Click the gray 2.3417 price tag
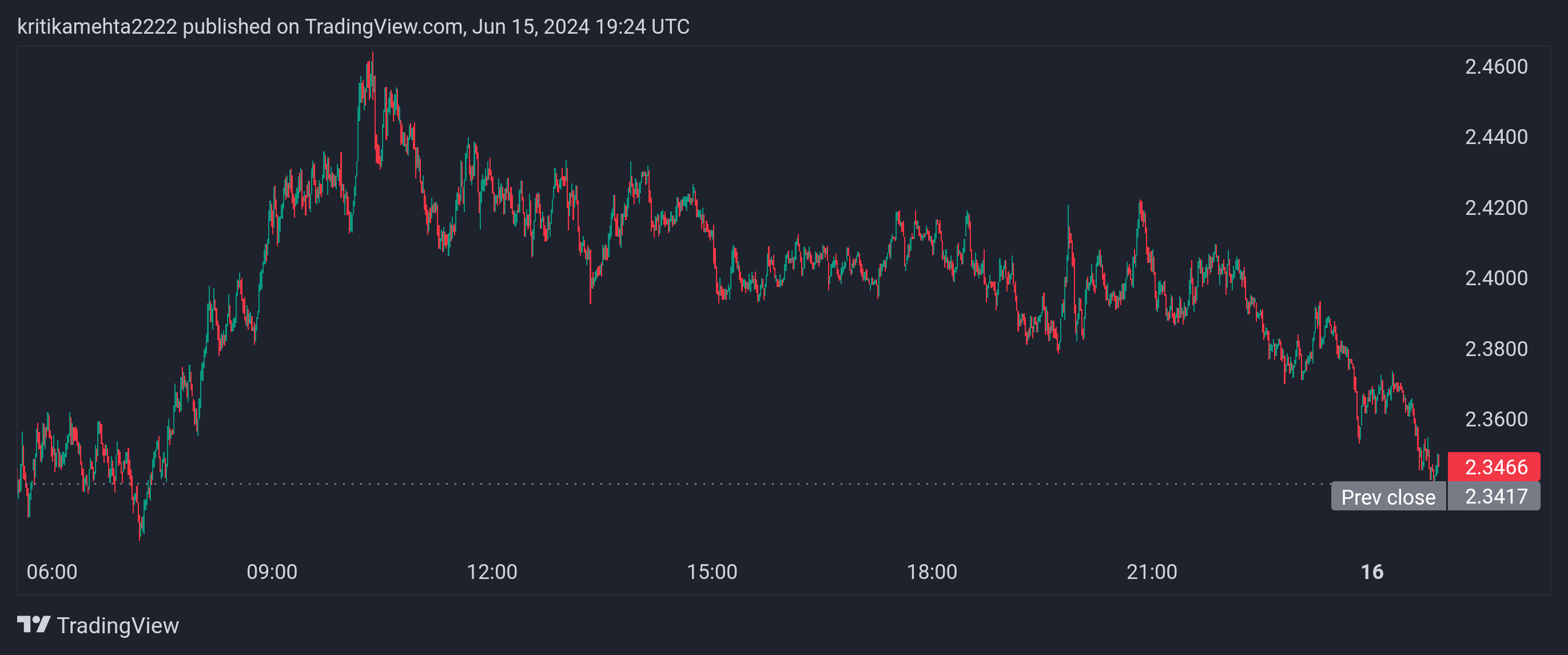This screenshot has height=655, width=1568. click(1494, 497)
